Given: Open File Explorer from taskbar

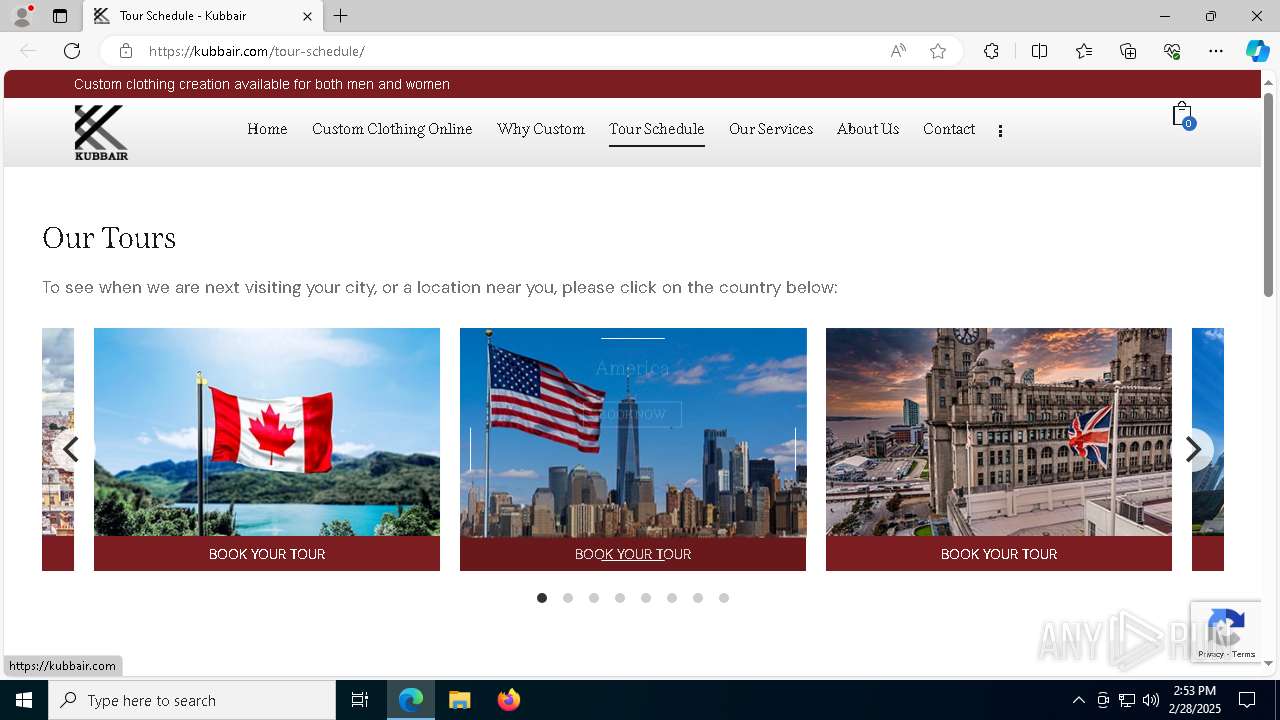Looking at the screenshot, I should 460,700.
